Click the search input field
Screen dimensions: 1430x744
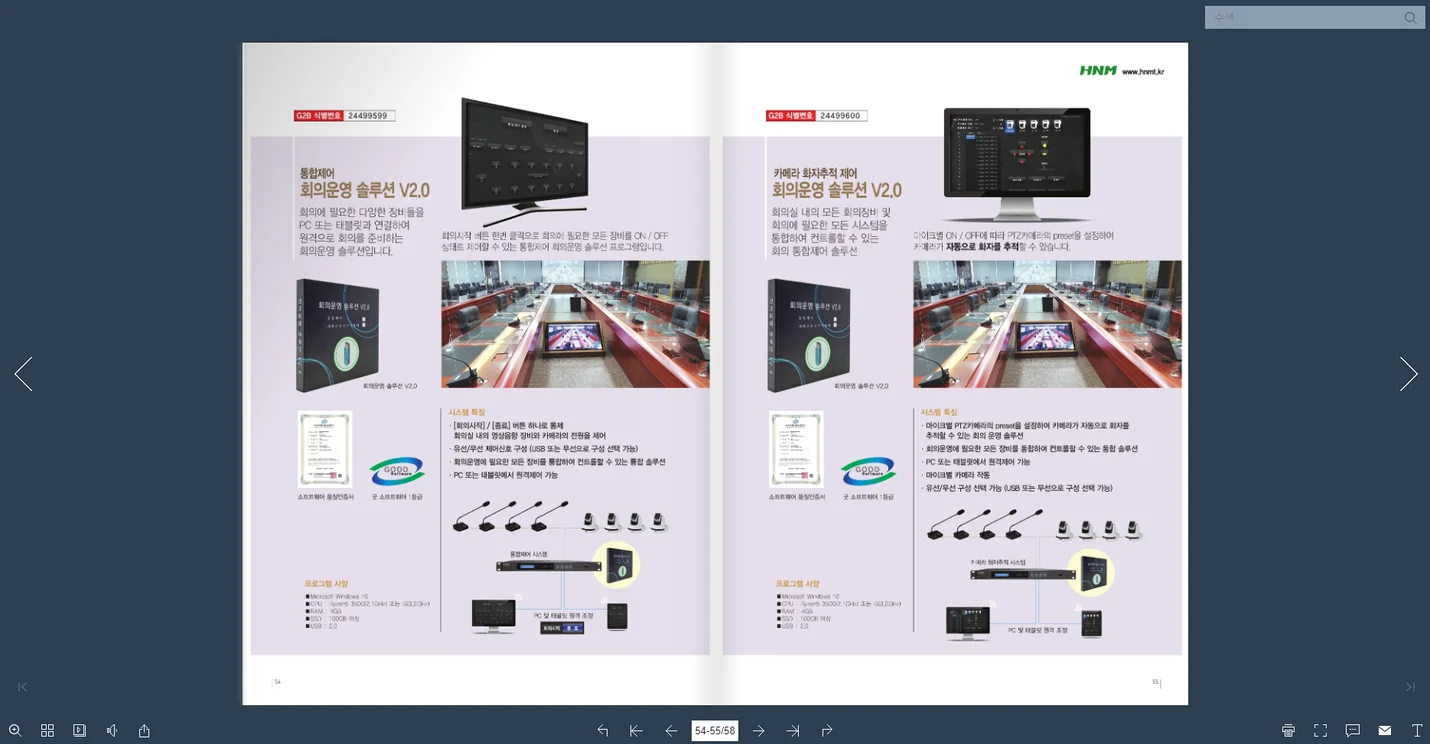[1303, 17]
